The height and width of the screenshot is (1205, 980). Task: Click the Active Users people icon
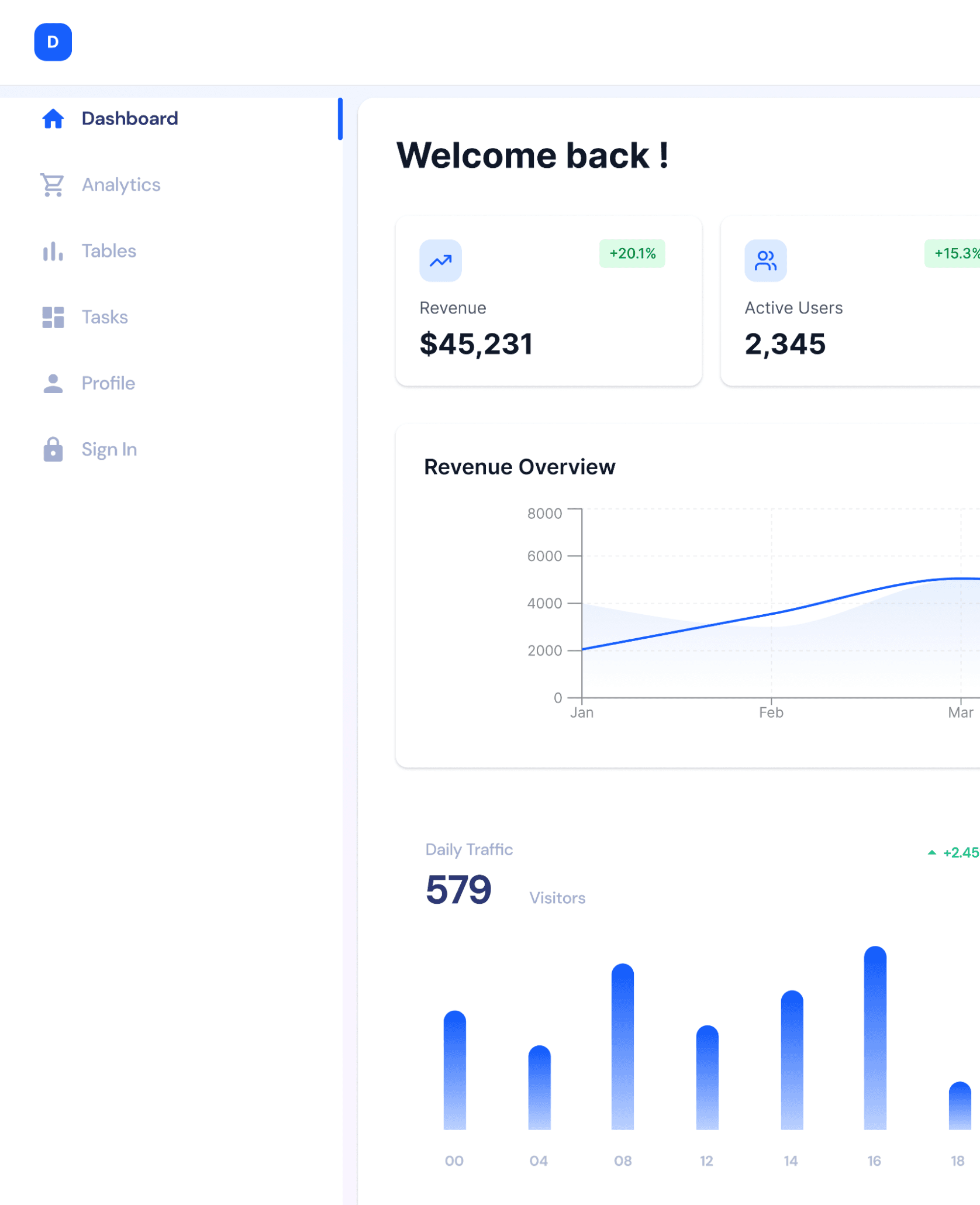coord(765,261)
